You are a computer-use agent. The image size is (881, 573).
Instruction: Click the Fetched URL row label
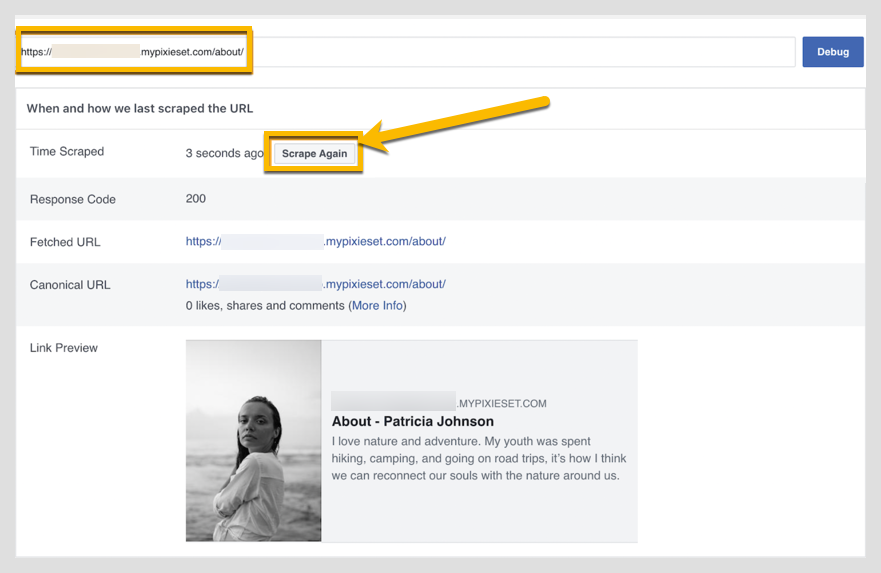coord(65,242)
